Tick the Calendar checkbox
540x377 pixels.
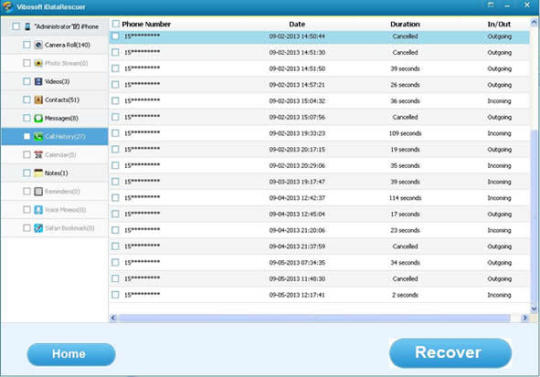tap(27, 155)
